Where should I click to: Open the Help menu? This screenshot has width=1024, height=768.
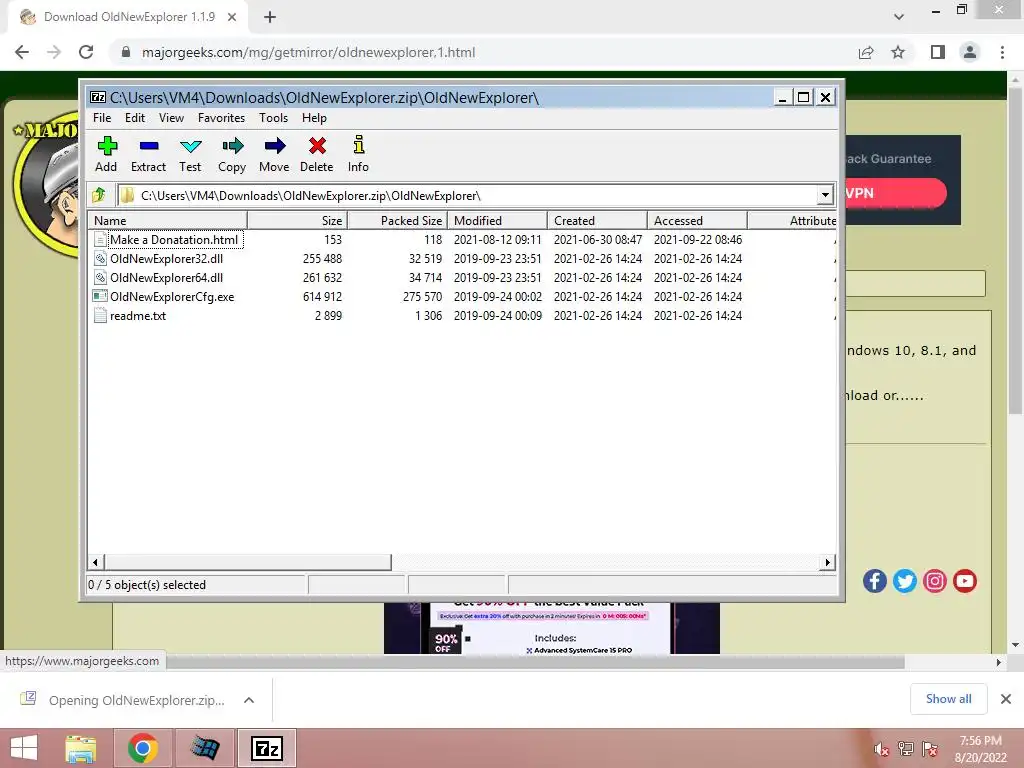pos(314,118)
